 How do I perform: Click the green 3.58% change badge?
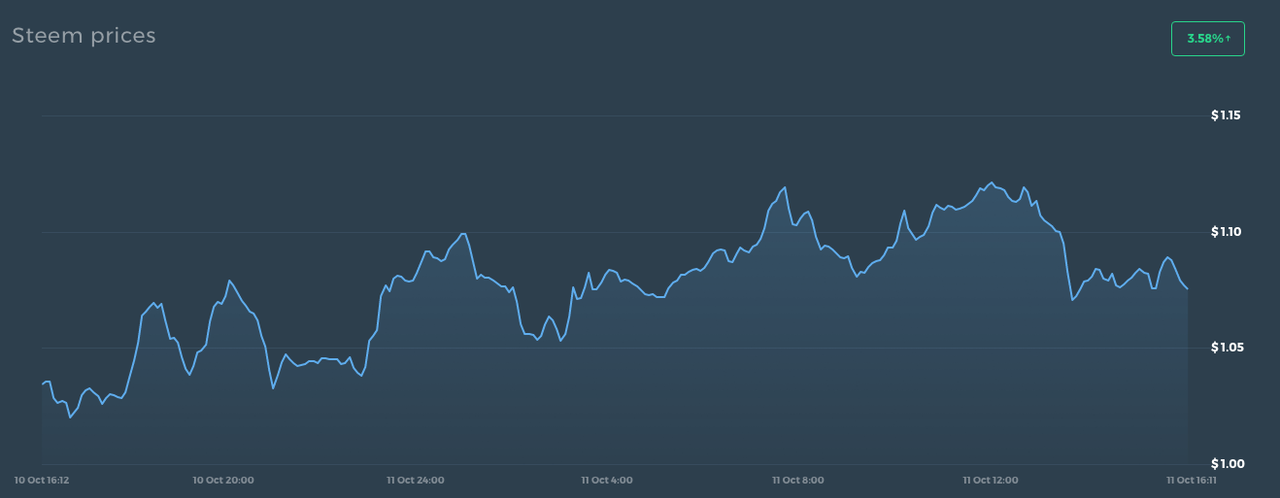pos(1207,38)
